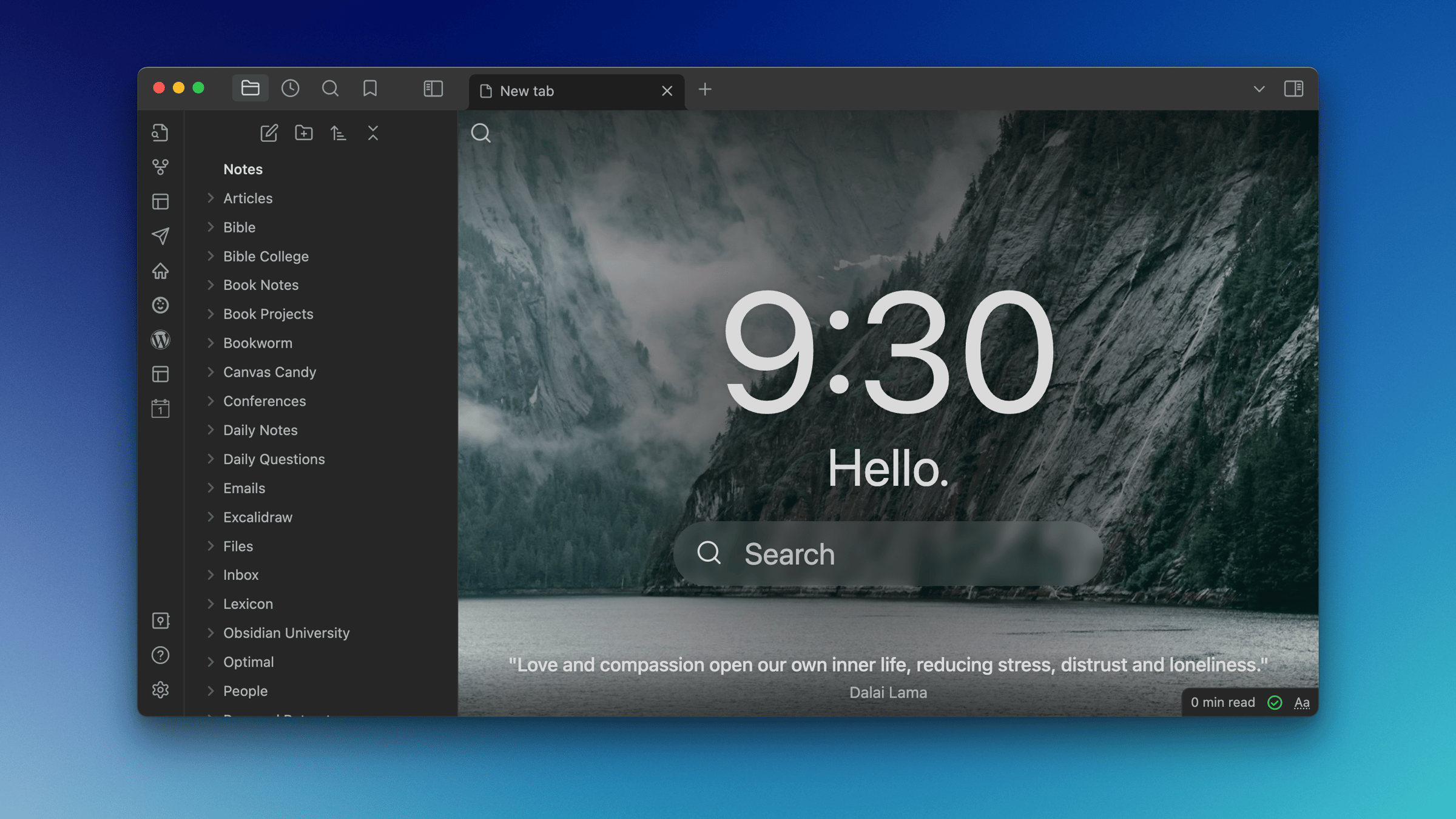Create a new folder
Screen dimensions: 1456x819
(303, 133)
